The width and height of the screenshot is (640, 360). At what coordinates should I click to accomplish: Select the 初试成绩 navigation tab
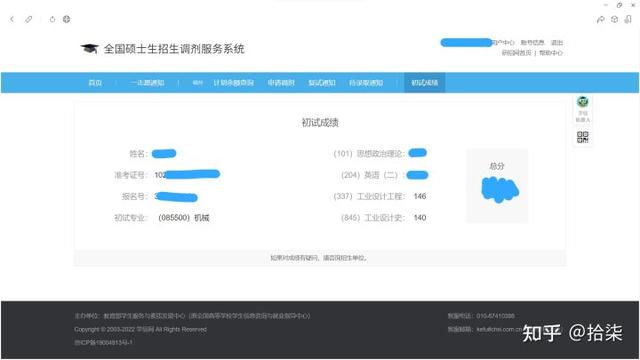[x=424, y=83]
